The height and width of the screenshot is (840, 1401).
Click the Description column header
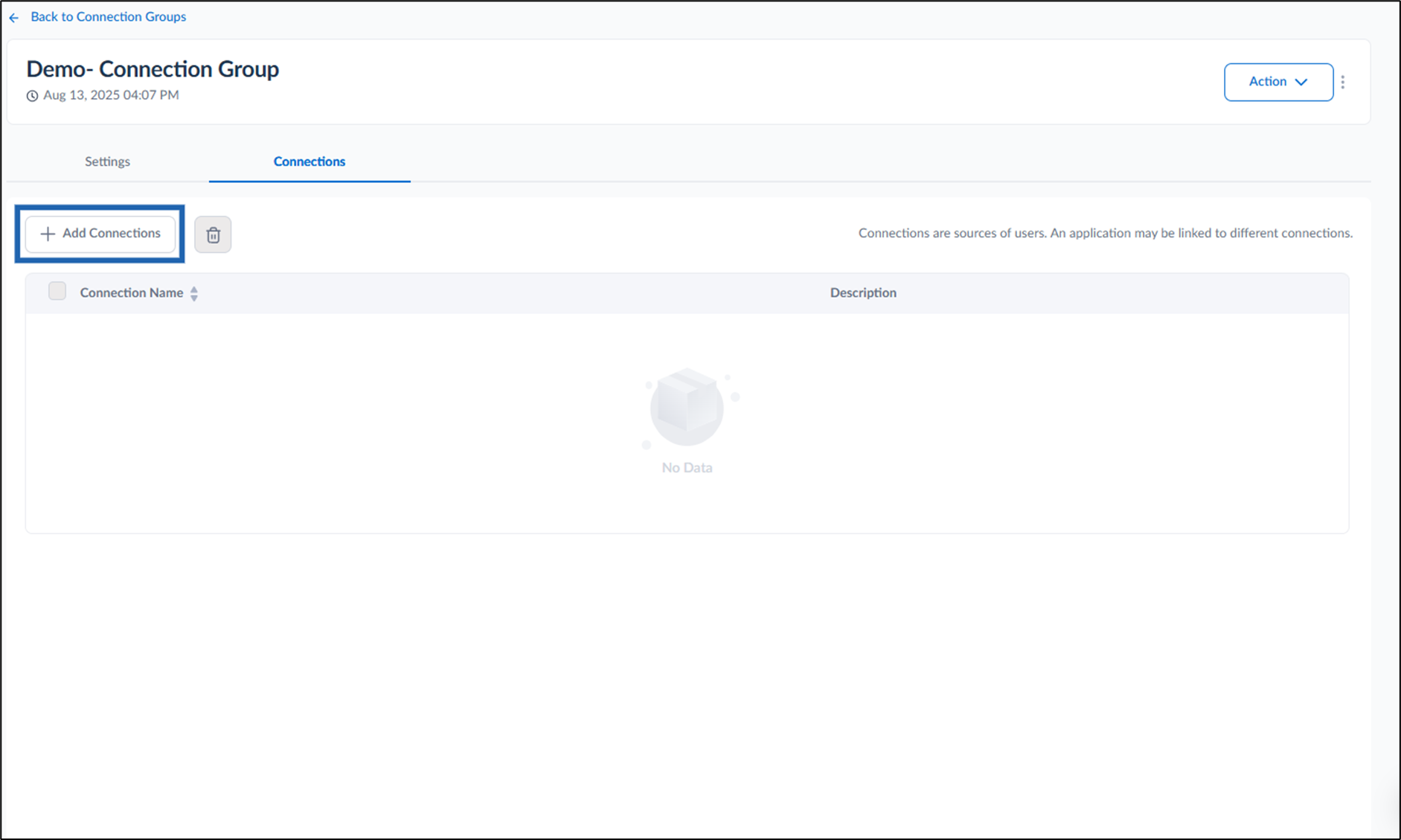click(x=863, y=292)
